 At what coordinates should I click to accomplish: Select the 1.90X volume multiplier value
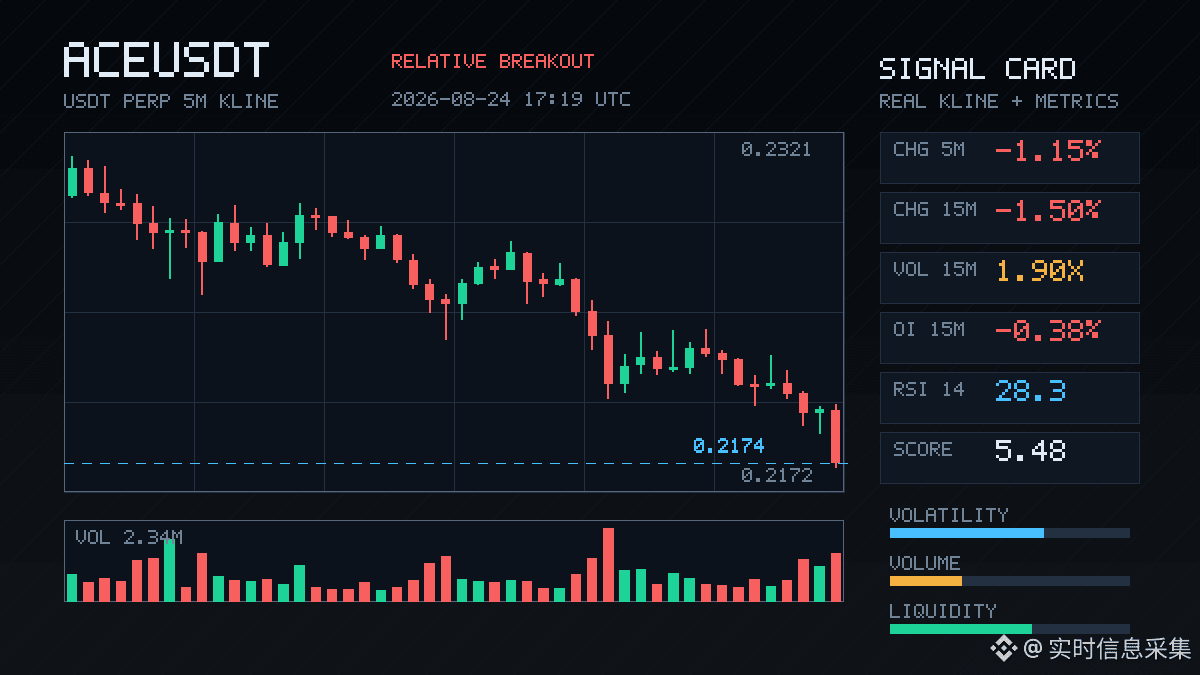coord(1040,271)
